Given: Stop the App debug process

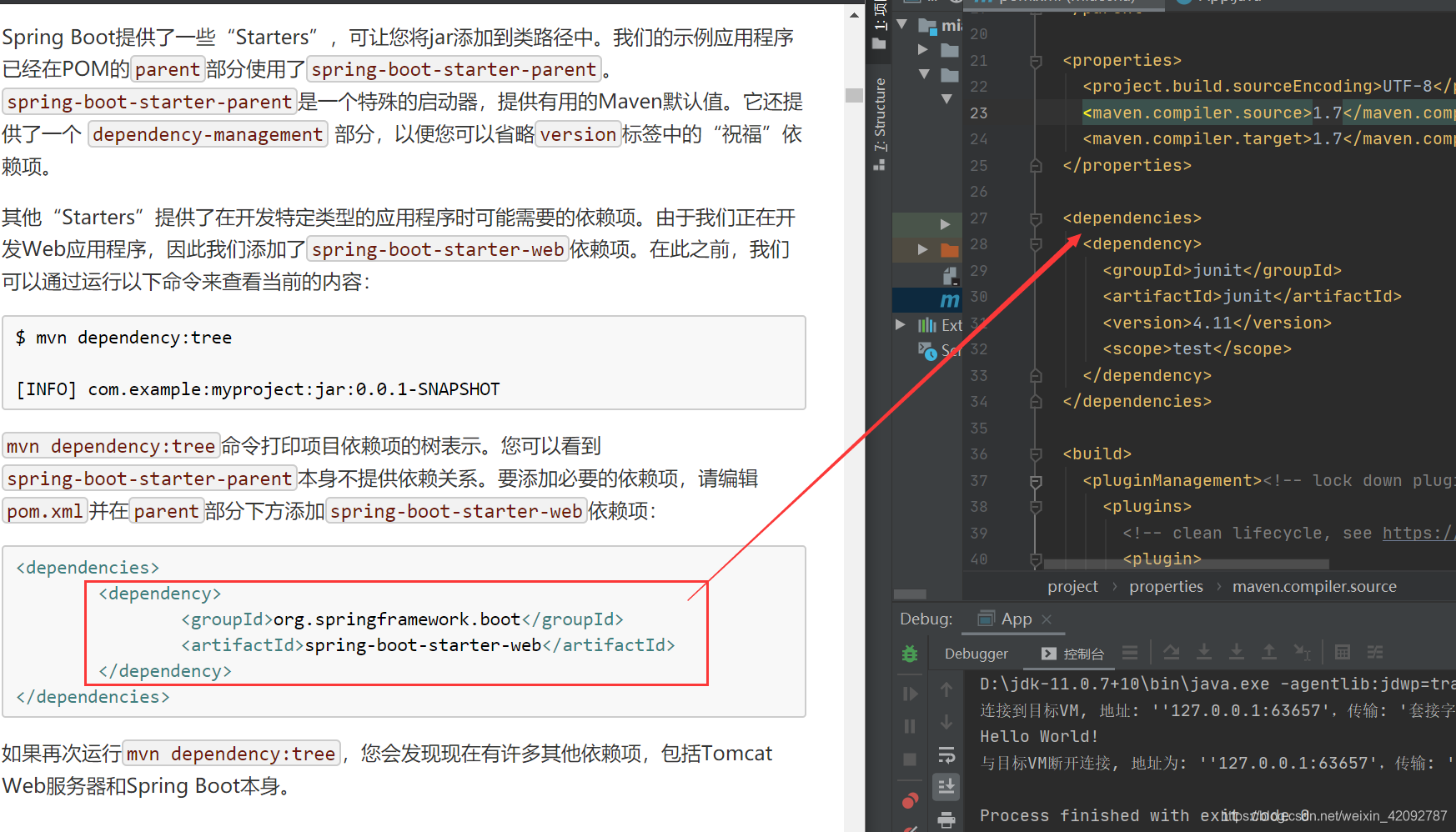Looking at the screenshot, I should click(x=910, y=759).
